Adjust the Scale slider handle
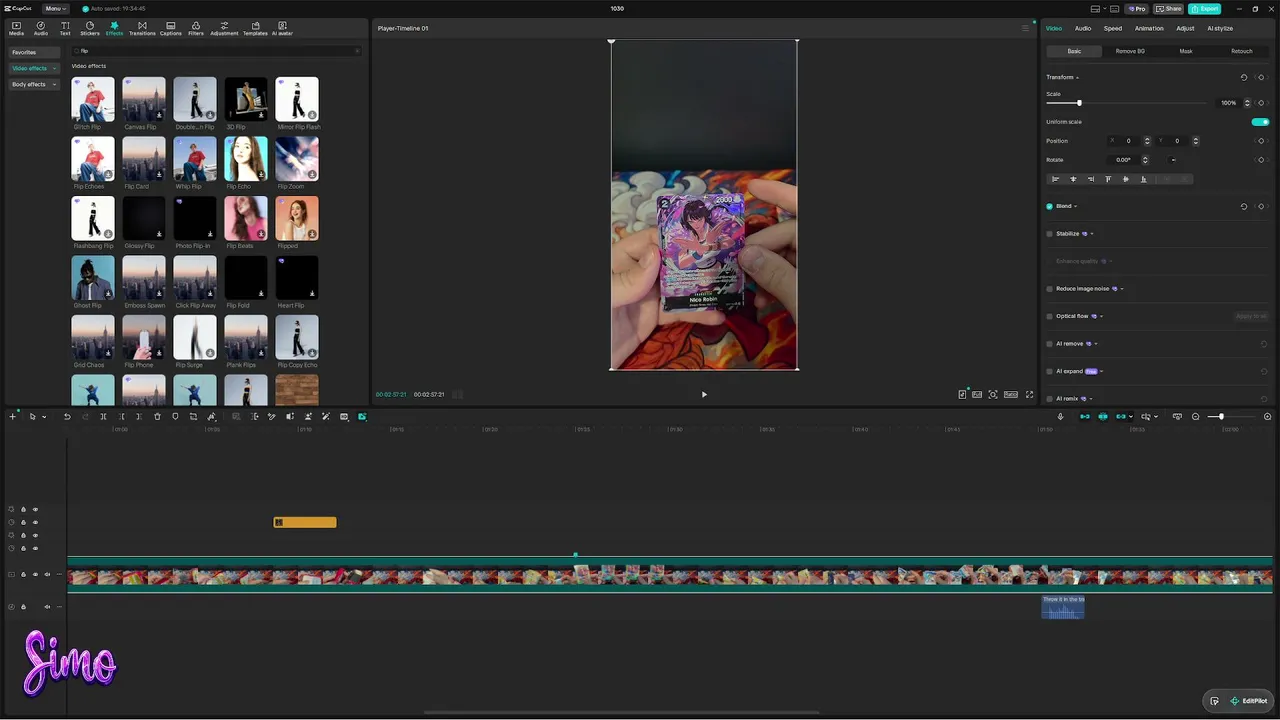Screen dimensions: 1280x720 coord(1079,103)
